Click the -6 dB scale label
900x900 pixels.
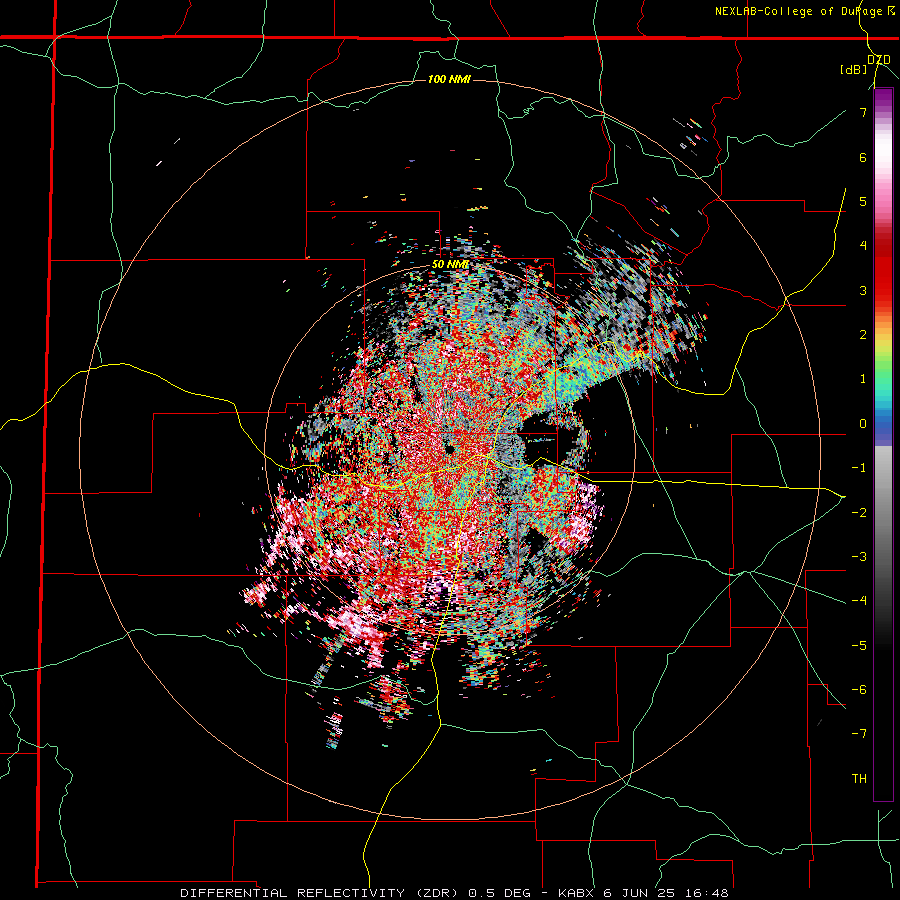point(859,690)
